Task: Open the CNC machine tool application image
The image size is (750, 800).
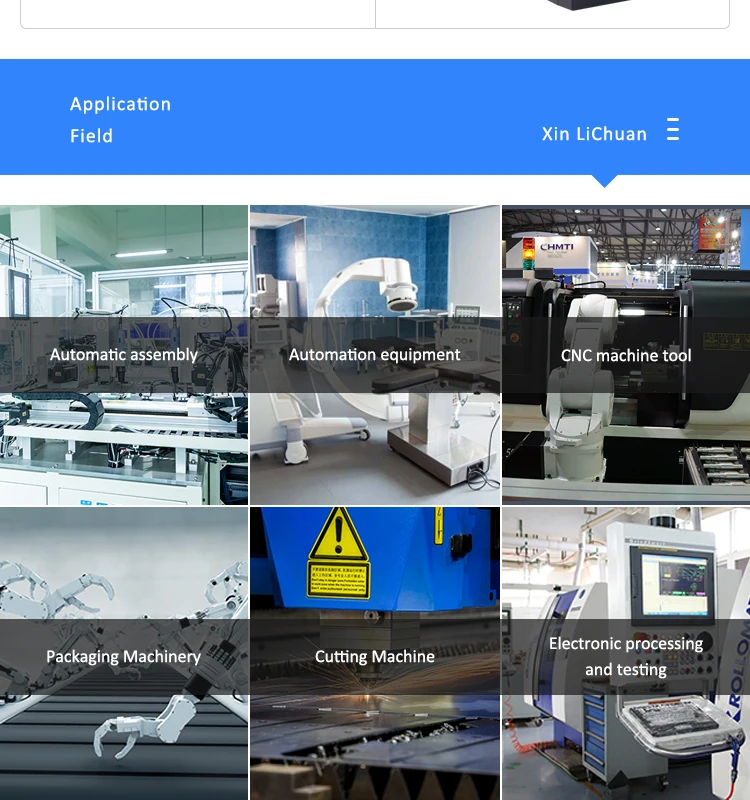Action: 626,355
